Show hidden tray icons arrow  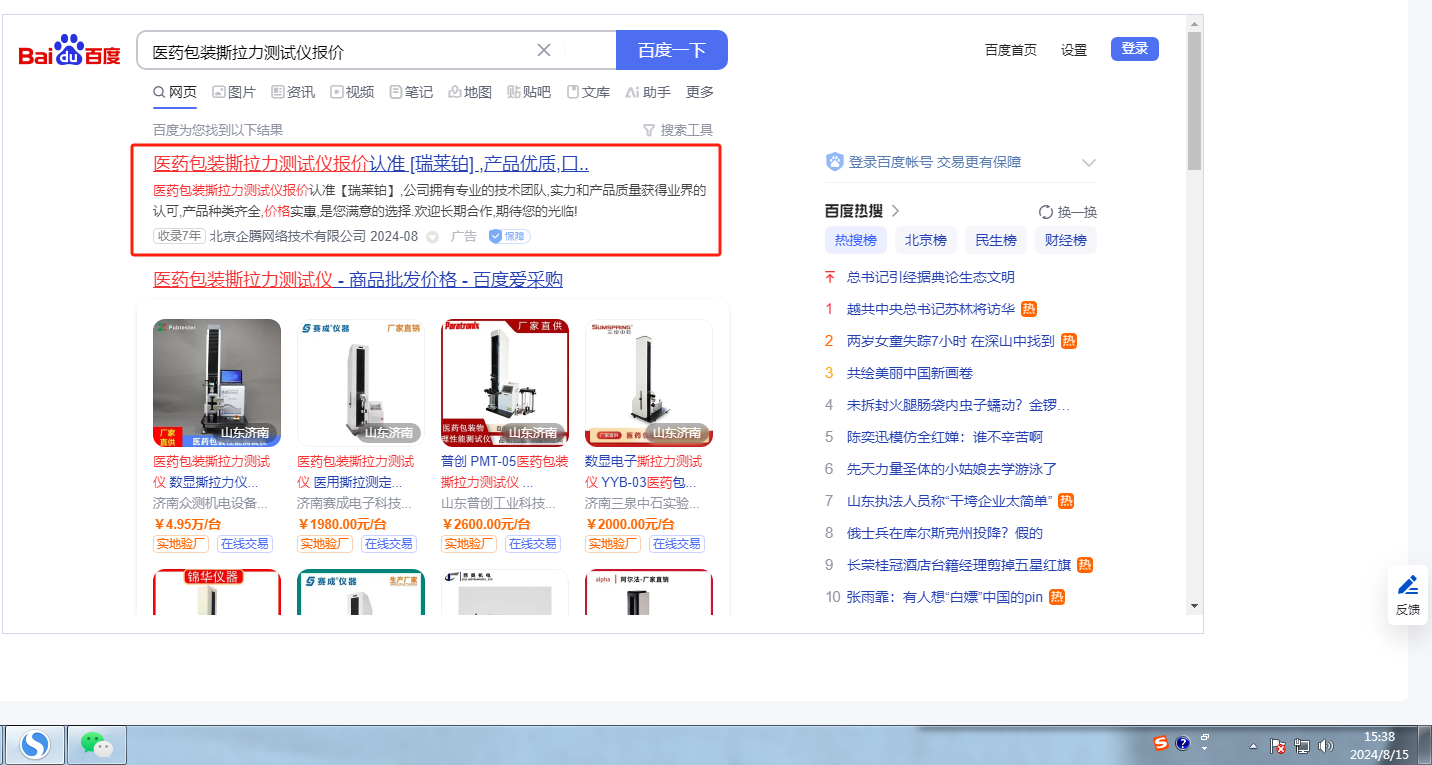[x=1254, y=746]
